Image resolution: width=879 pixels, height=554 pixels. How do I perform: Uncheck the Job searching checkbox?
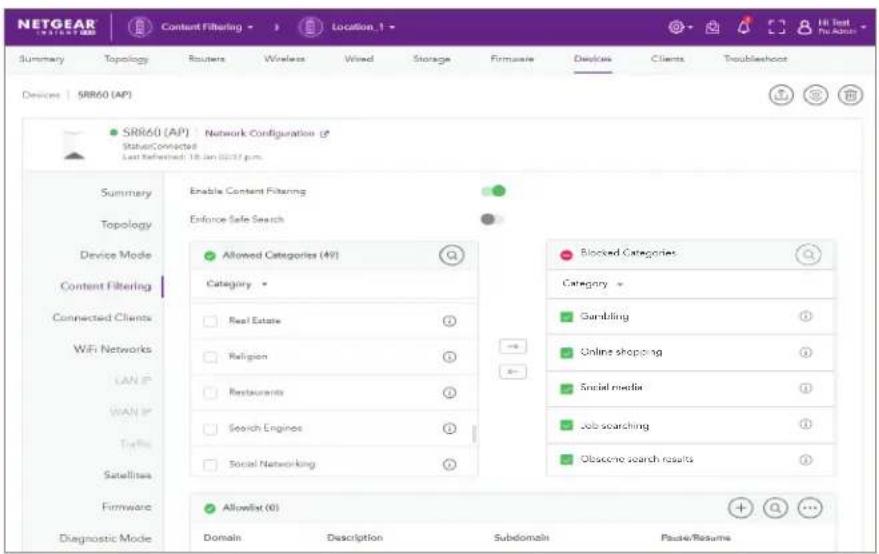click(567, 425)
